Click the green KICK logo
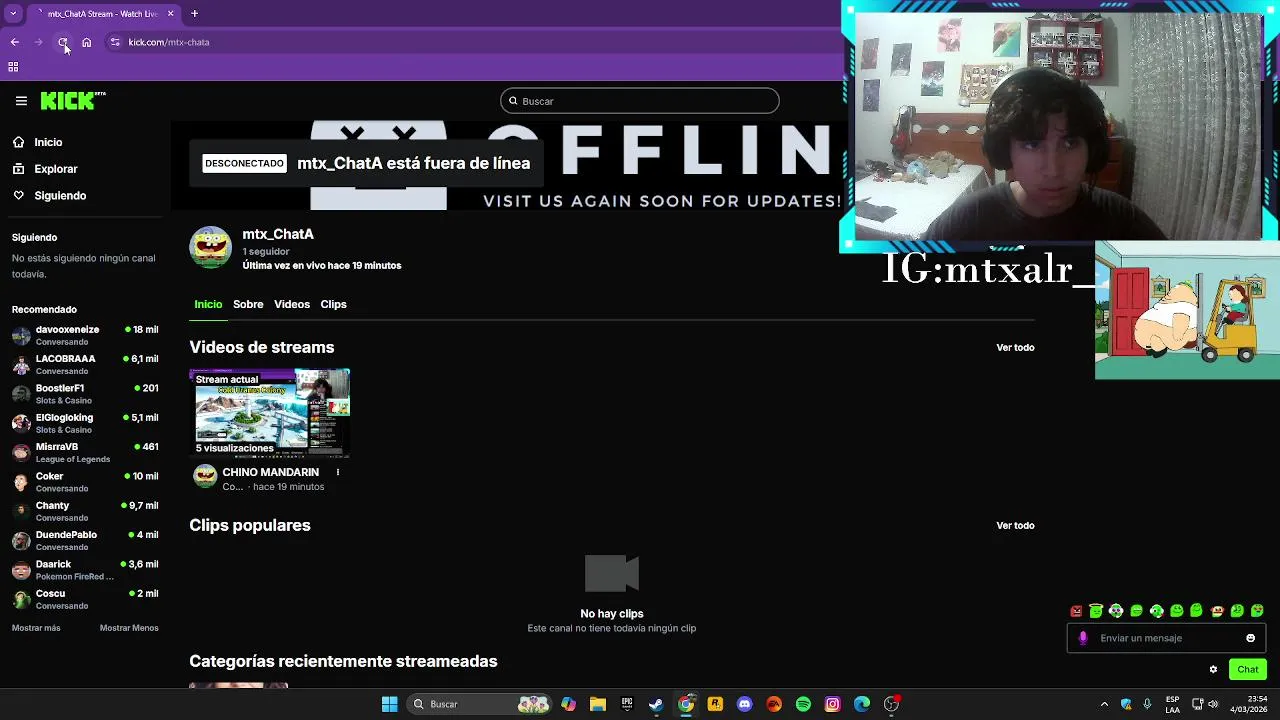 coord(73,100)
